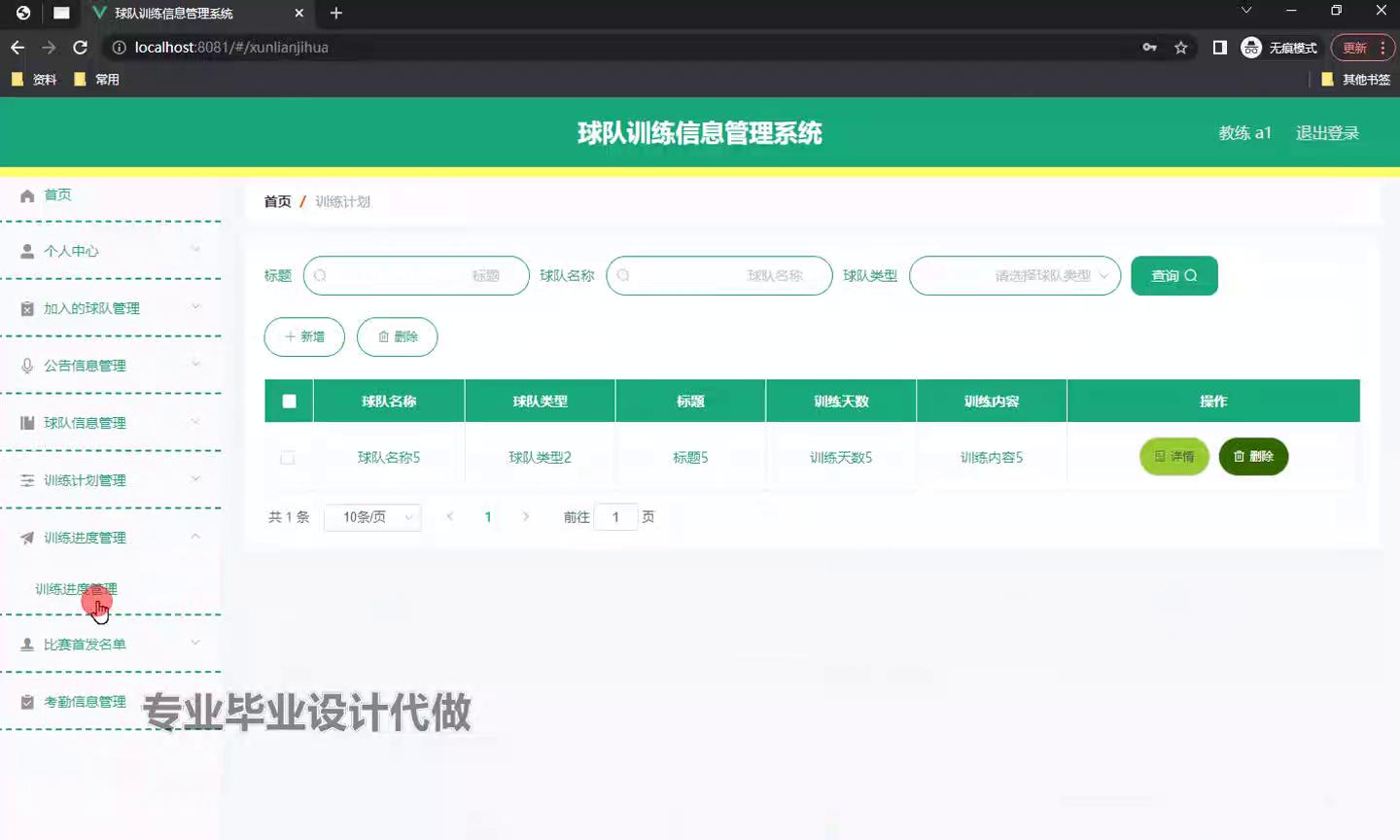
Task: Click 退出登录 to log out
Action: pos(1326,132)
